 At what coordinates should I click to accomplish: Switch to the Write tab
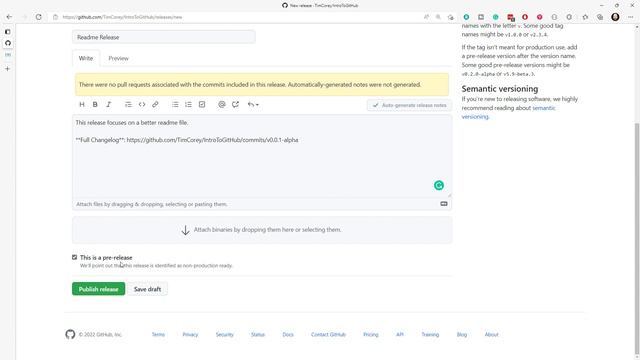86,58
